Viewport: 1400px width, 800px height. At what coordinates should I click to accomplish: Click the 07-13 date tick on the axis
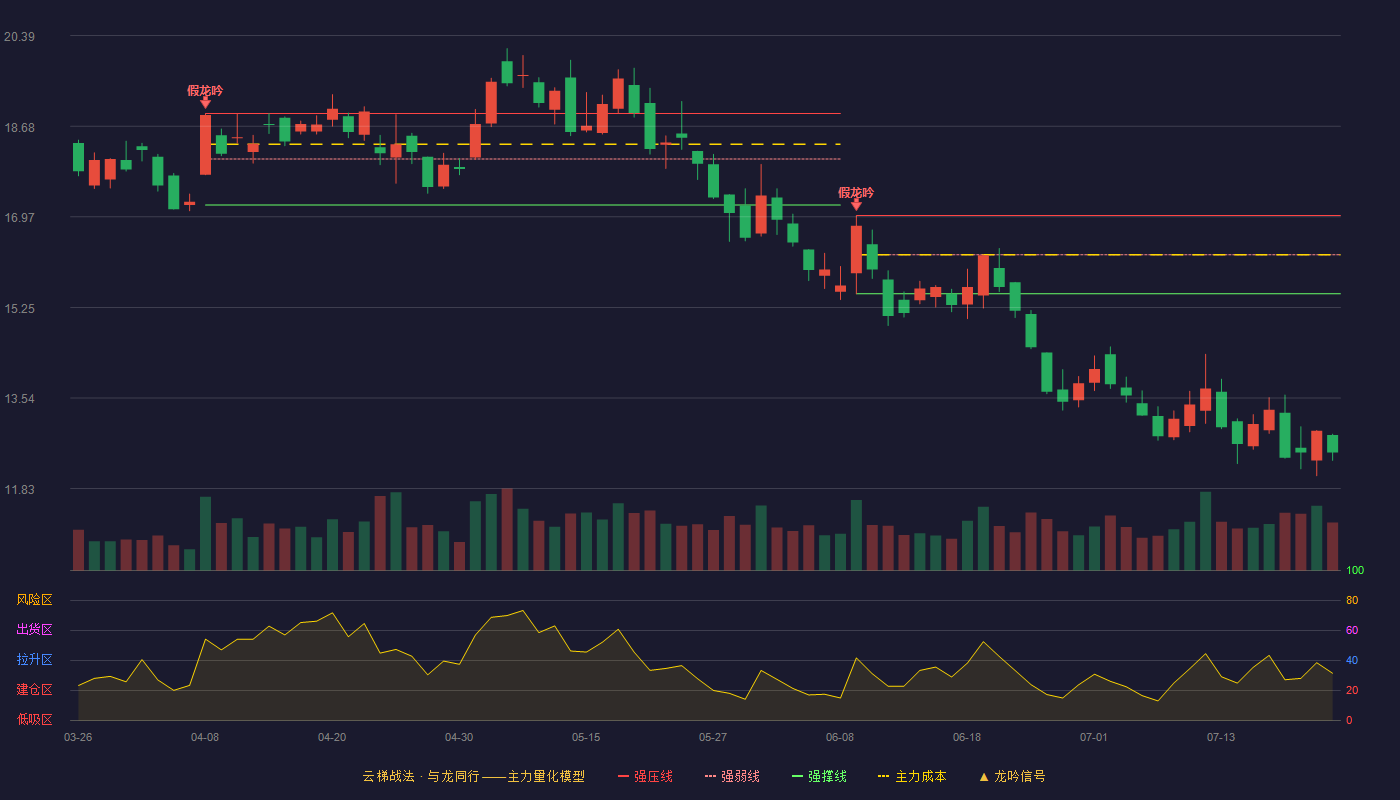[1221, 737]
